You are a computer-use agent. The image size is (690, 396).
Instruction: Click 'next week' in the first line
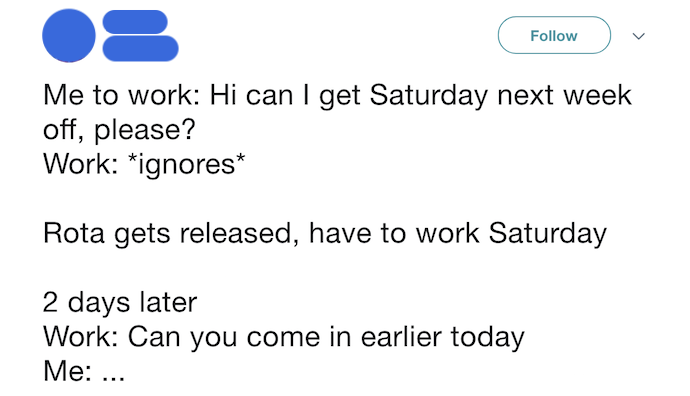click(x=564, y=95)
